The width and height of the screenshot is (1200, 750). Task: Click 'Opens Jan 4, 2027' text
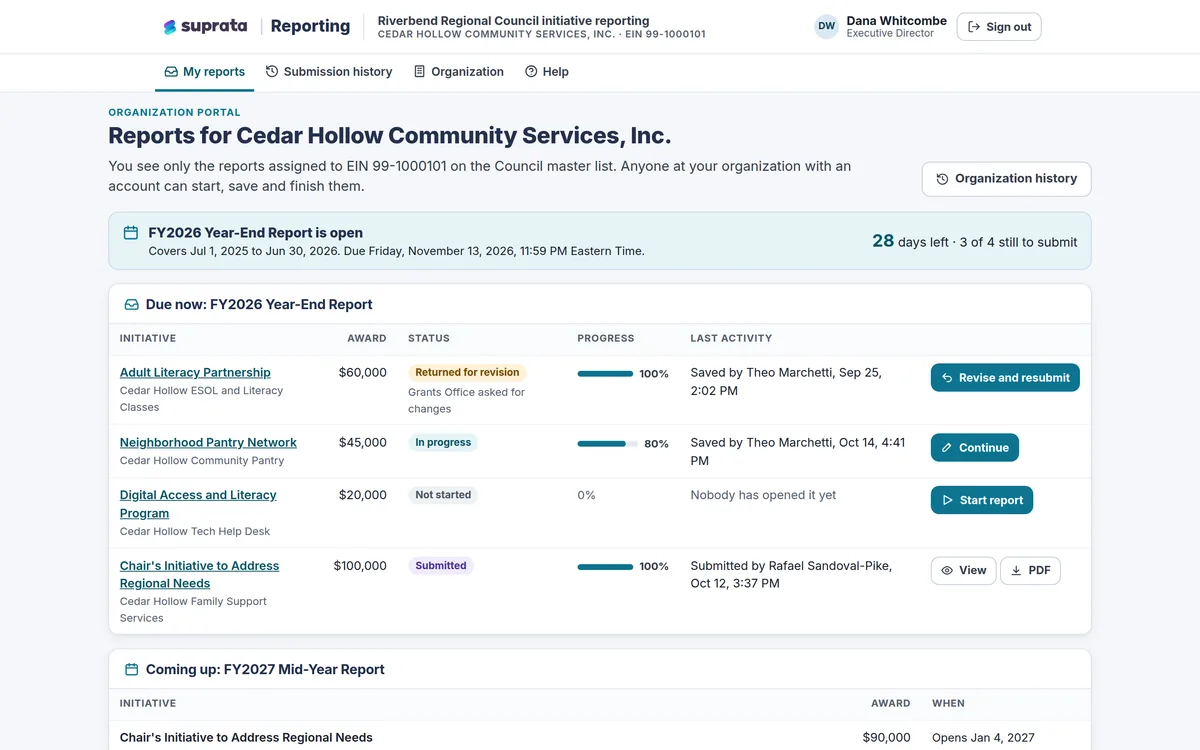[x=984, y=737]
